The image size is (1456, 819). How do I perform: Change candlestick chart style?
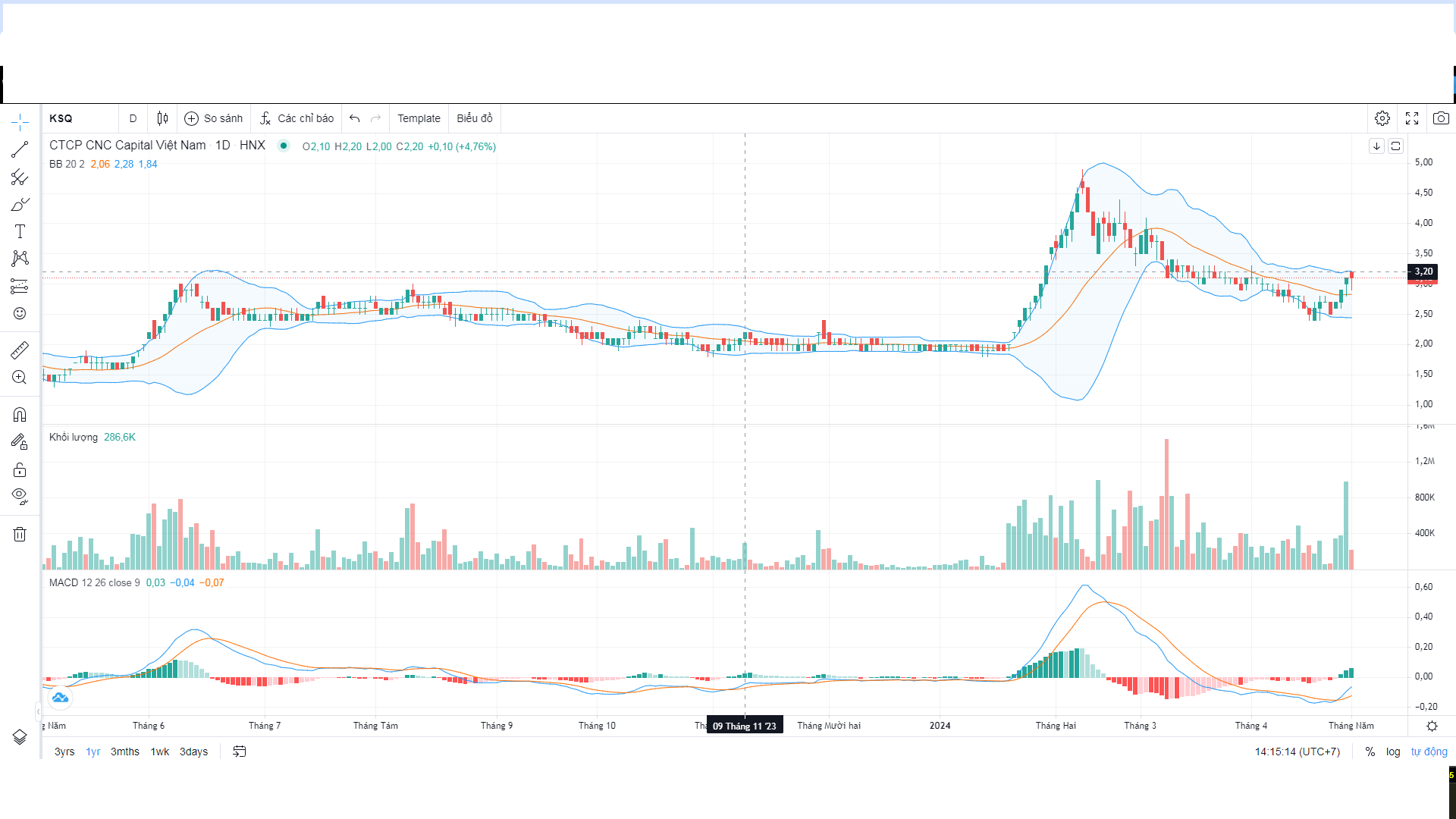coord(162,118)
